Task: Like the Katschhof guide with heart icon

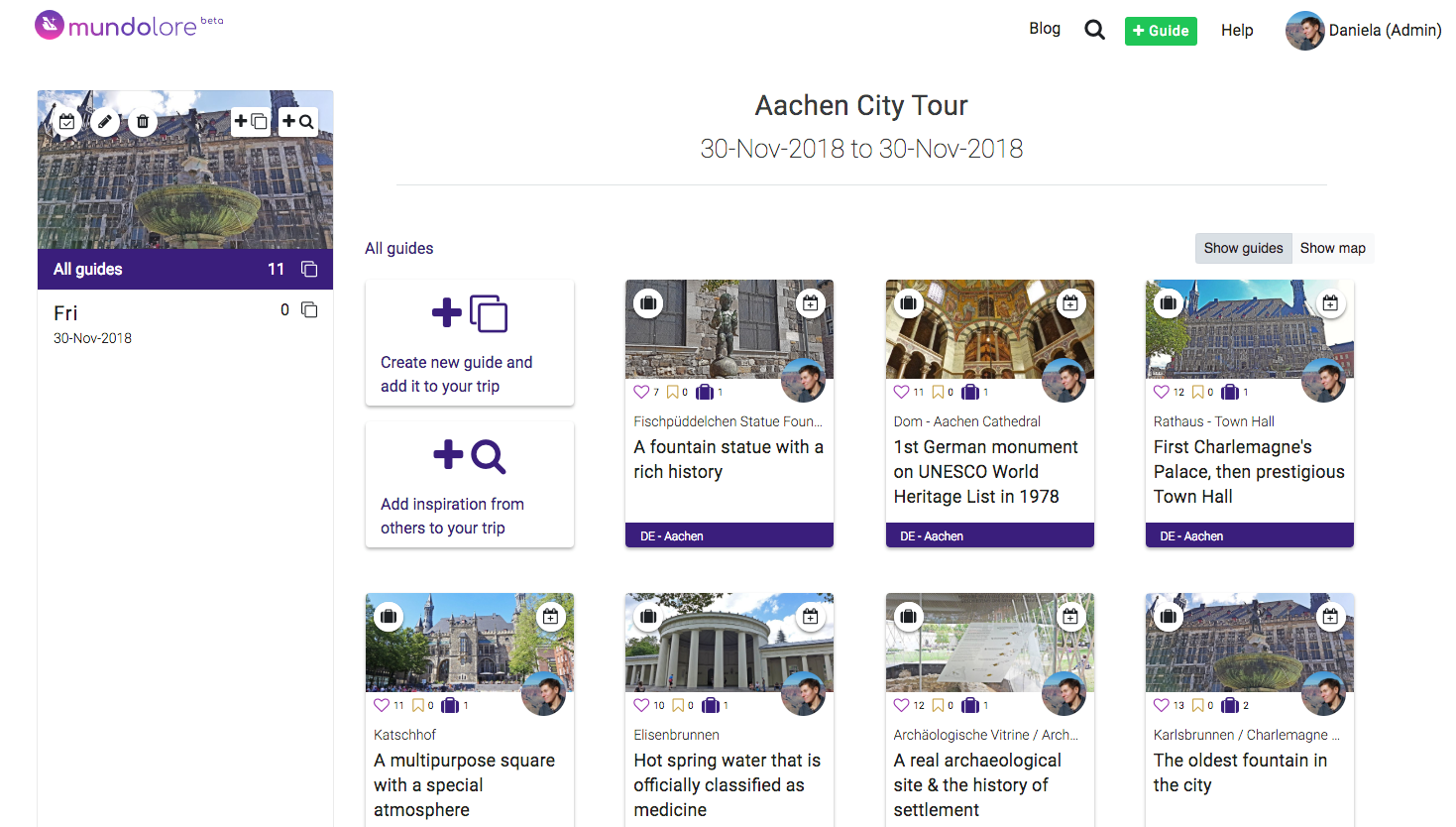Action: 382,705
